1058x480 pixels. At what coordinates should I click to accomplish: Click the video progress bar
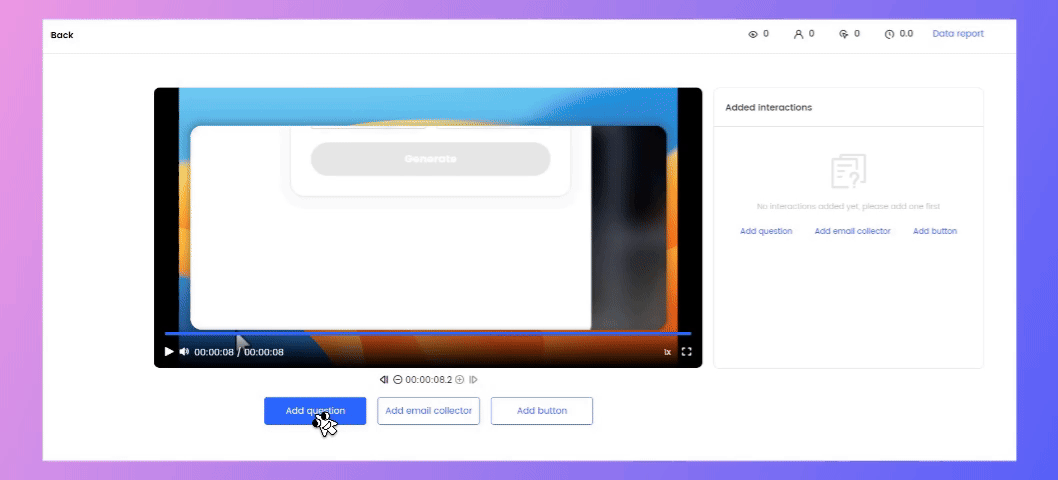[428, 334]
